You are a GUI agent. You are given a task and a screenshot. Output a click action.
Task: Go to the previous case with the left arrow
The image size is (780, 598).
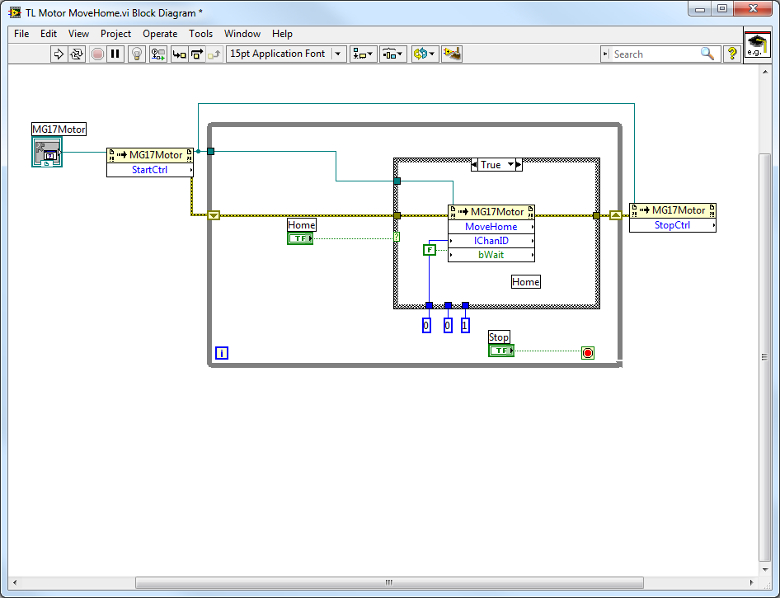[x=475, y=165]
